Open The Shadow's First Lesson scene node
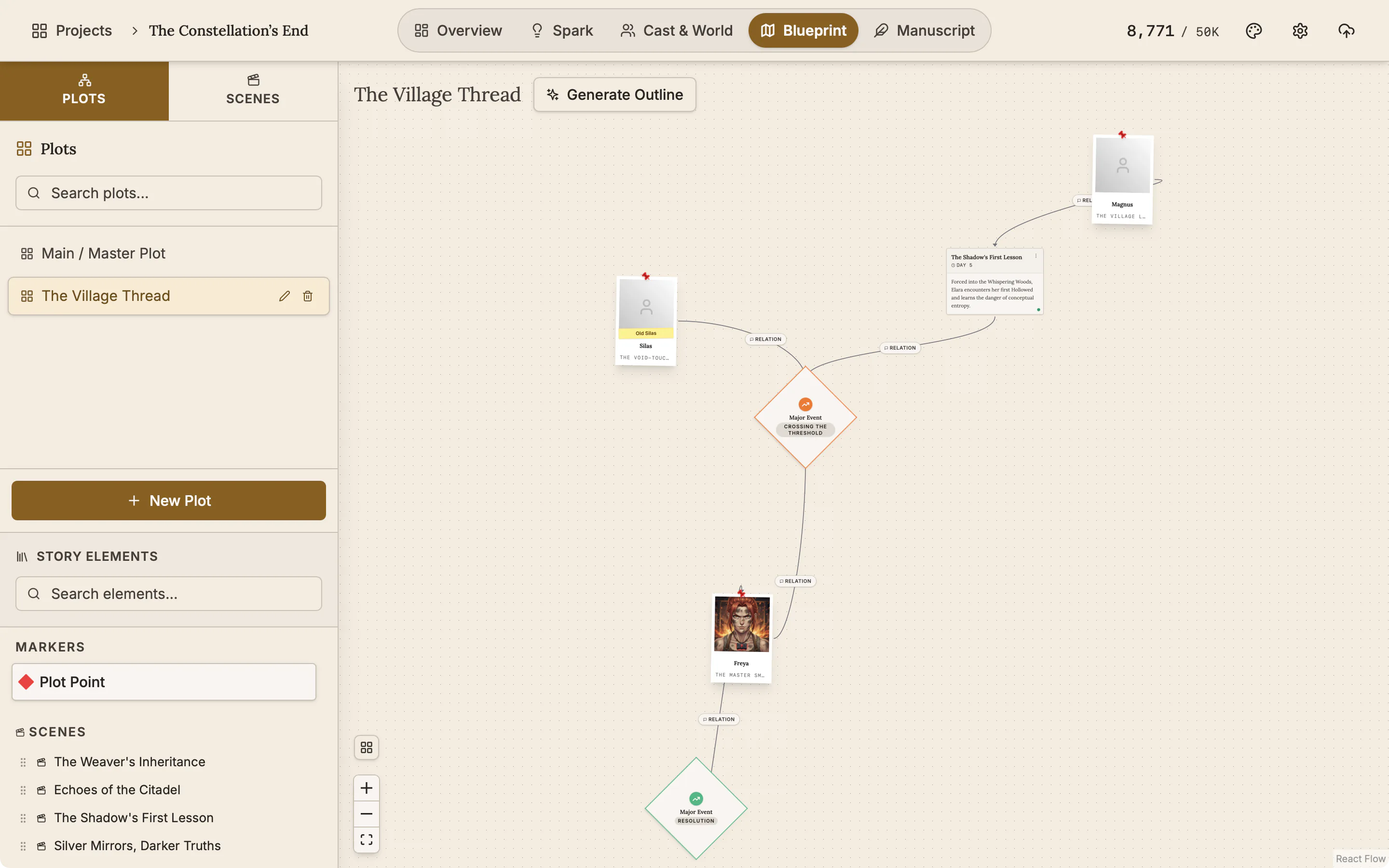1389x868 pixels. point(994,281)
